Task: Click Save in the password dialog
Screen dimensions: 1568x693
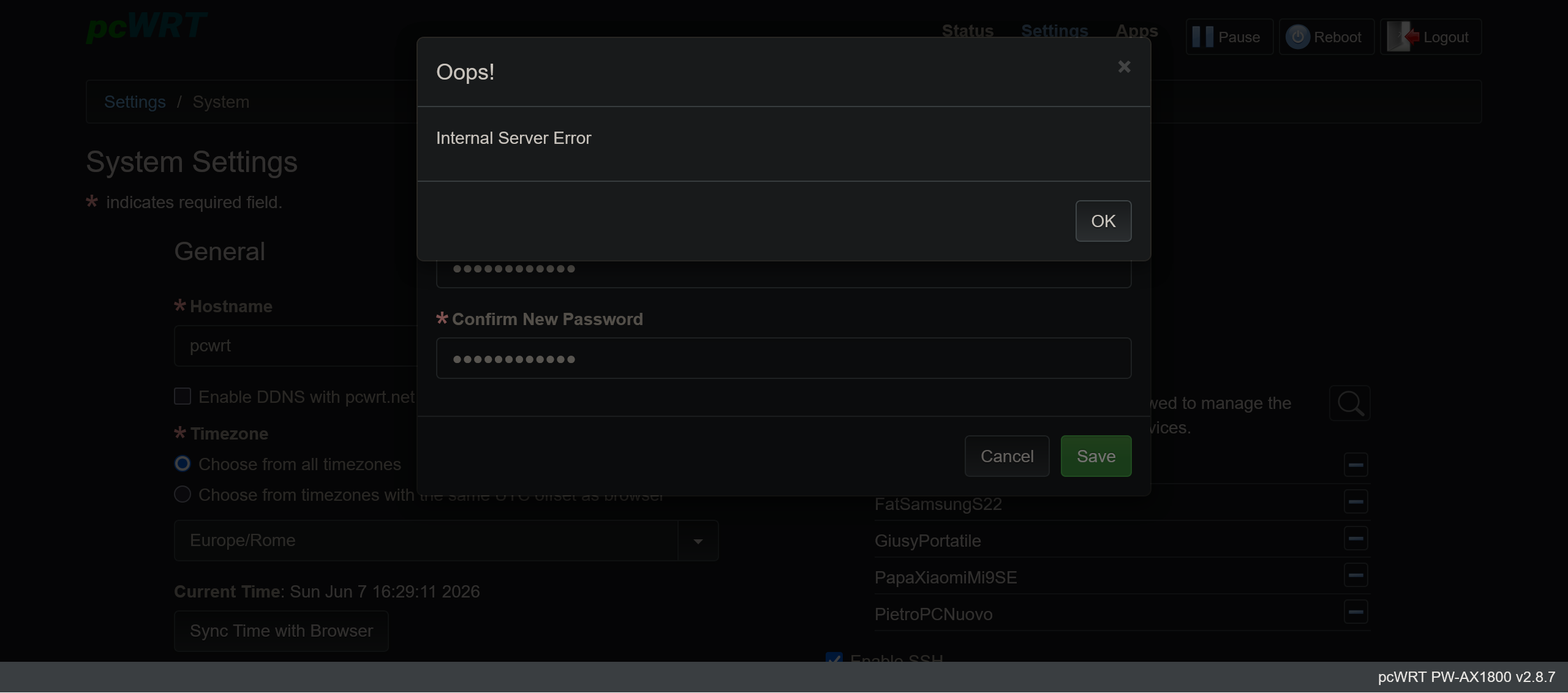Action: pos(1096,456)
